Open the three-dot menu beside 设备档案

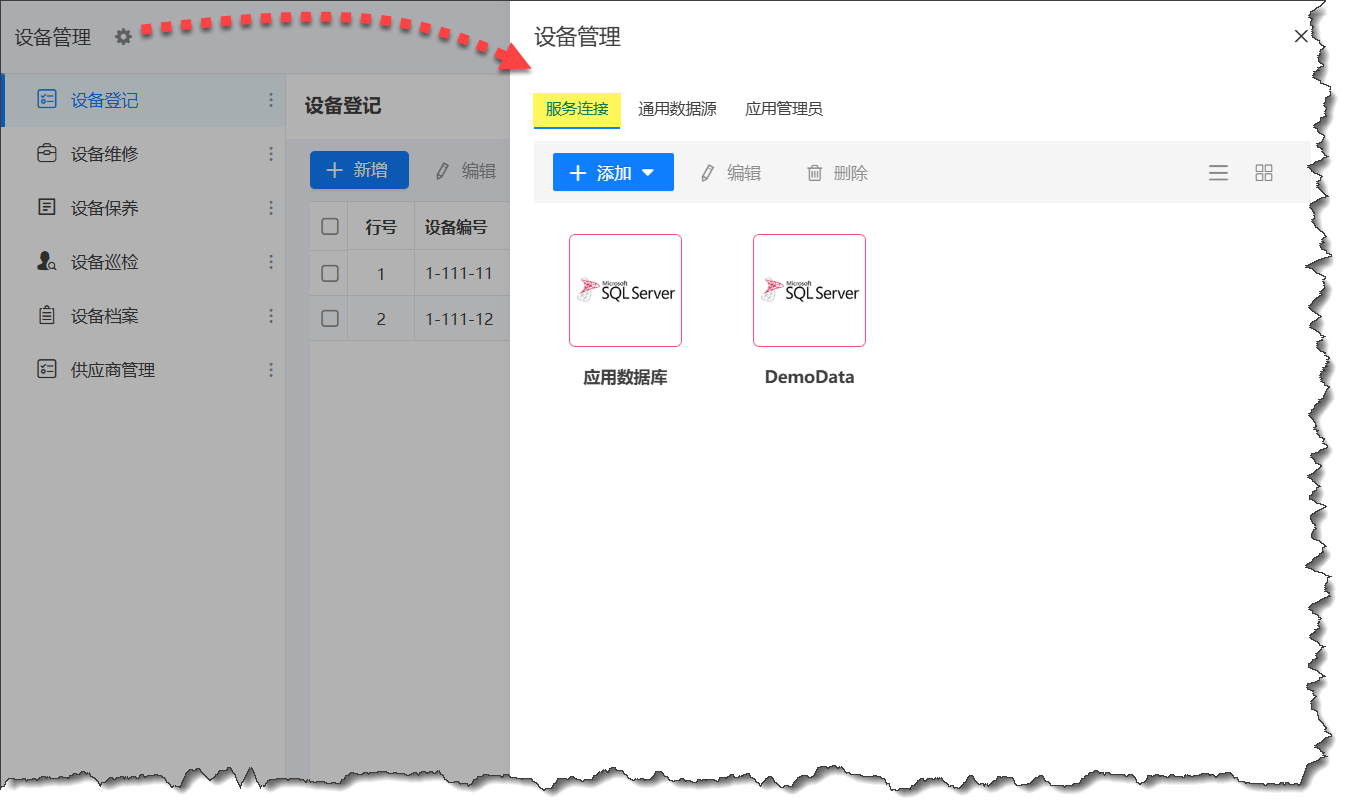click(x=270, y=315)
